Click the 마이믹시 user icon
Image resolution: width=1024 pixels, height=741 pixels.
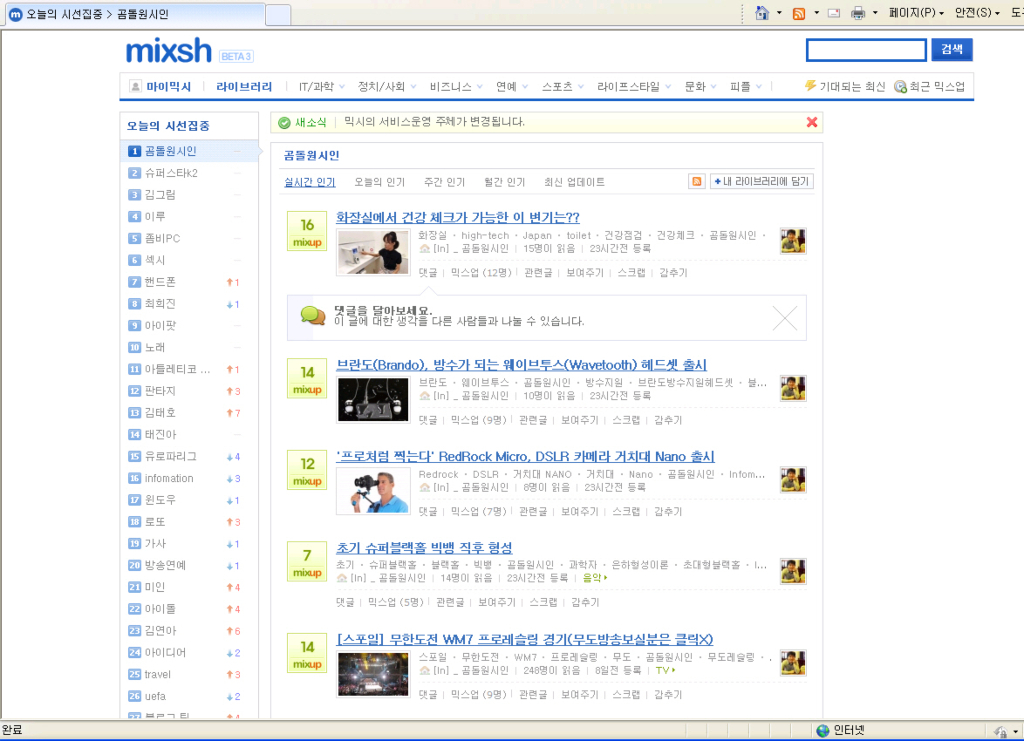(x=135, y=86)
